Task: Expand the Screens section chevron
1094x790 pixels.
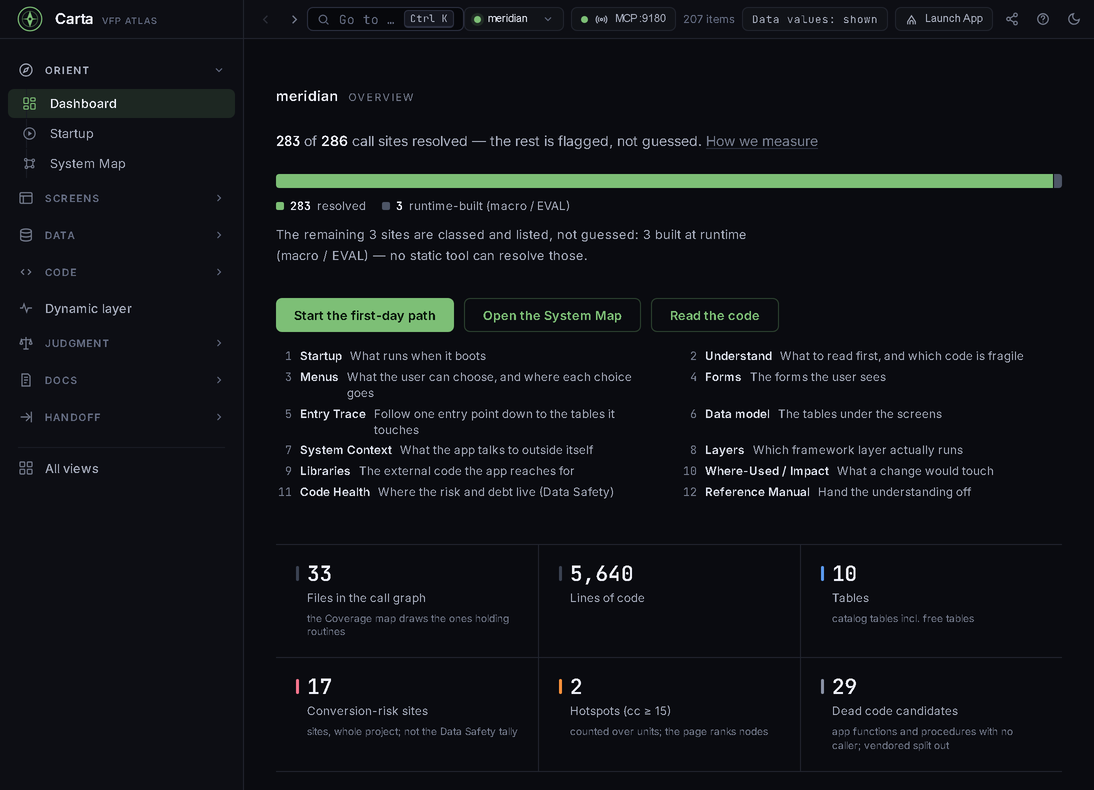Action: [219, 198]
